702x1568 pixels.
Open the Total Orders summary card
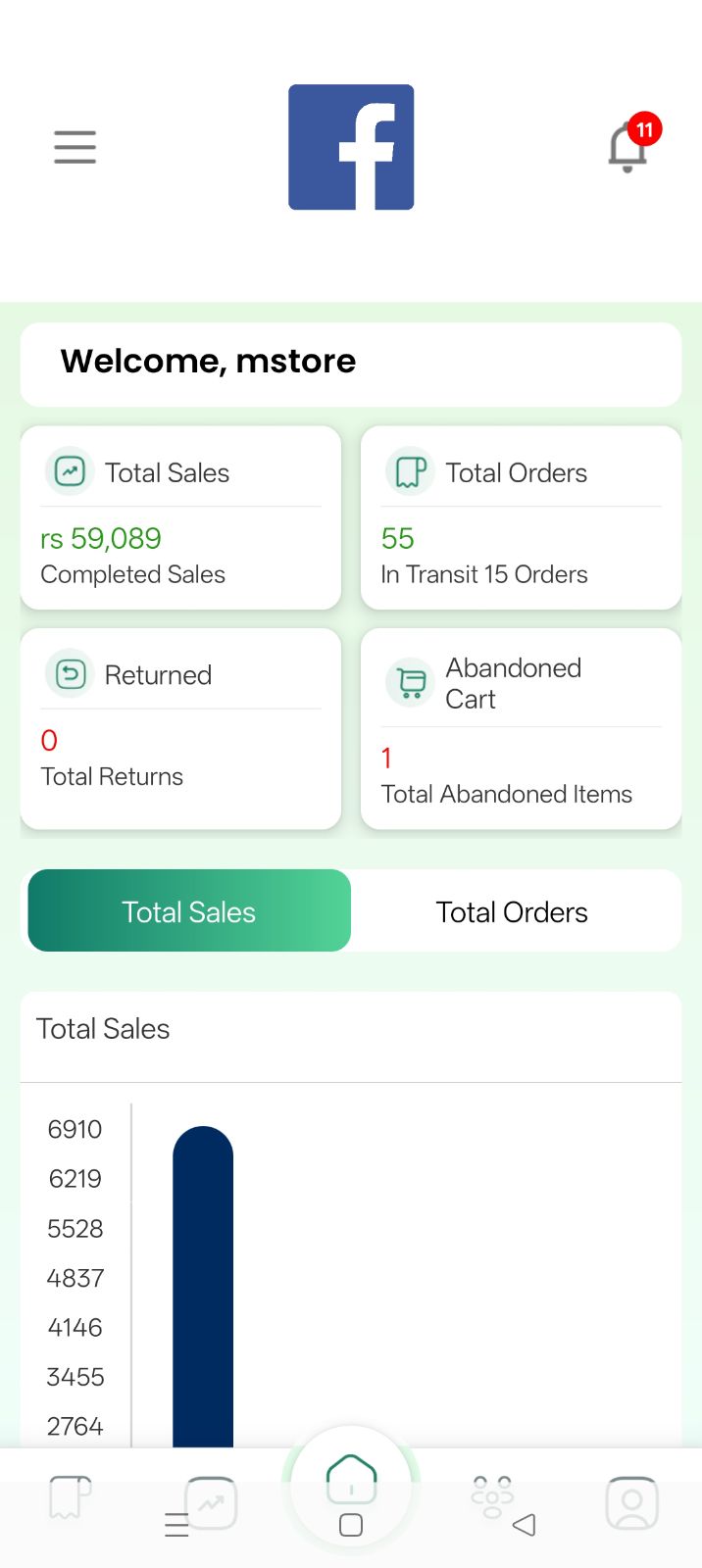coord(521,516)
